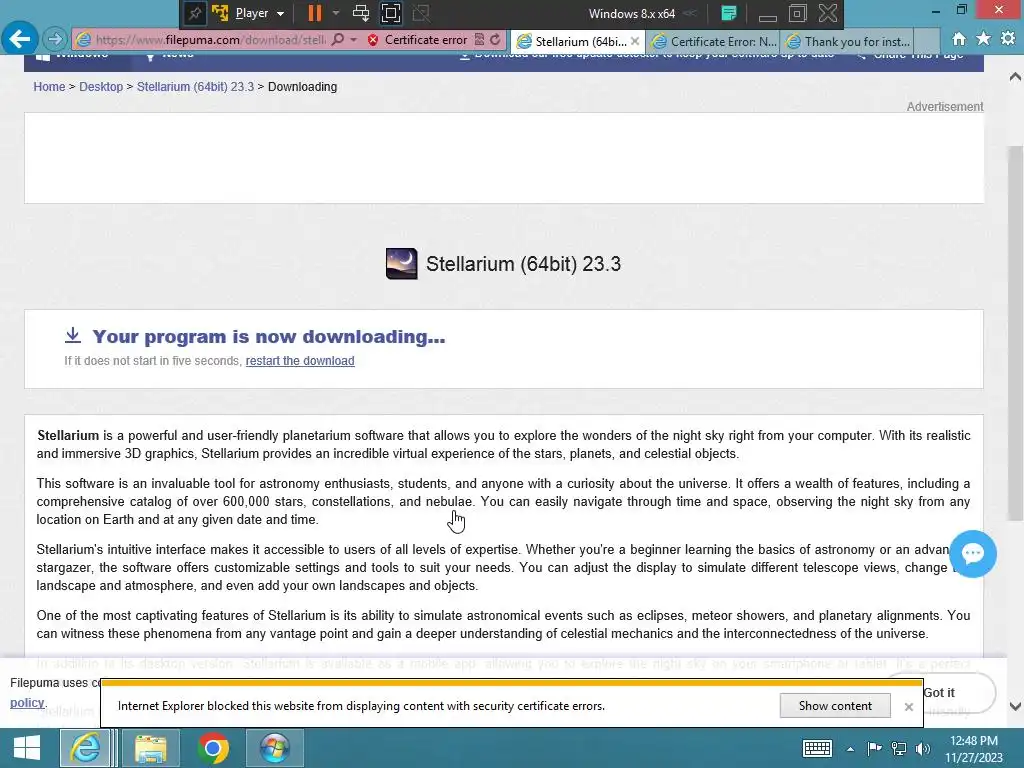This screenshot has width=1024, height=768.
Task: Switch to the Certificate Error: N... tab
Action: coord(714,42)
